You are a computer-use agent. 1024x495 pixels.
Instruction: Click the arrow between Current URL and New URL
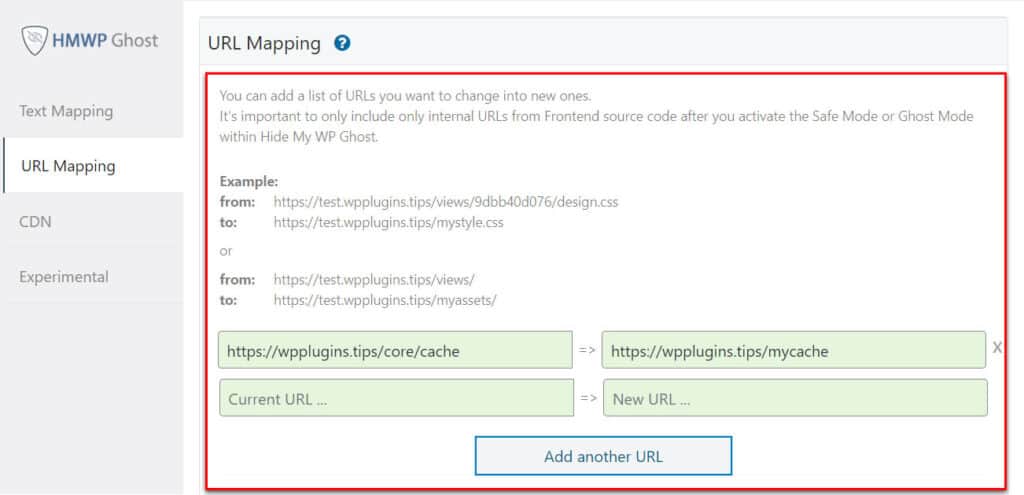coord(588,398)
